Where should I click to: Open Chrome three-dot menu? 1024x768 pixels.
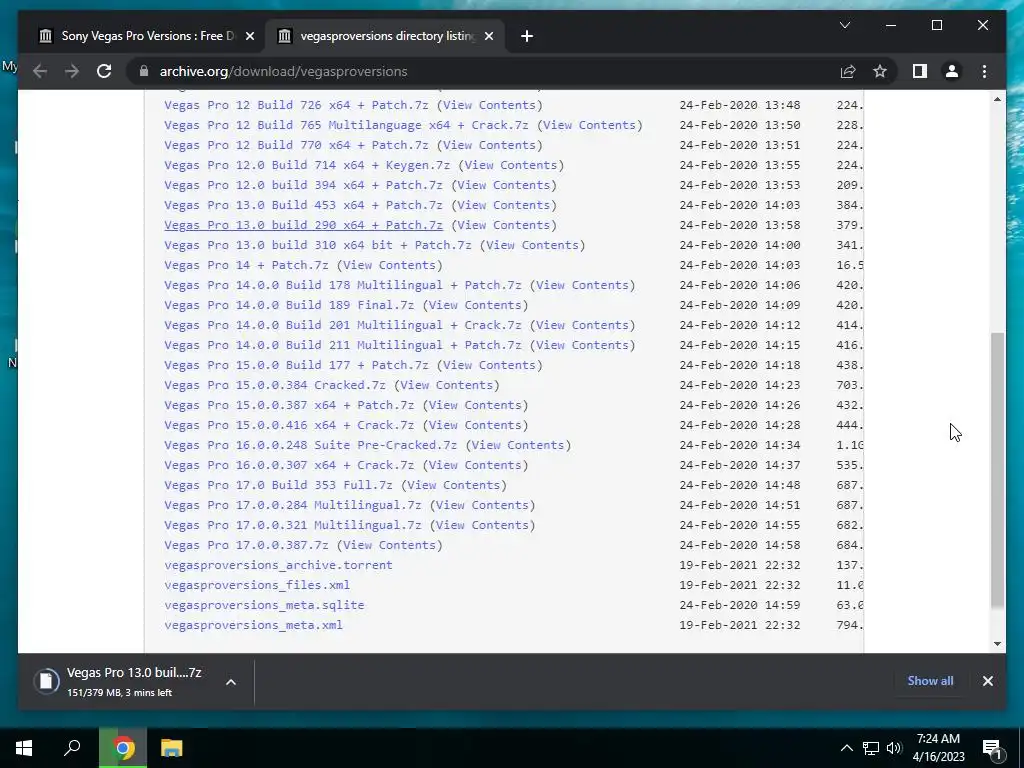[984, 71]
